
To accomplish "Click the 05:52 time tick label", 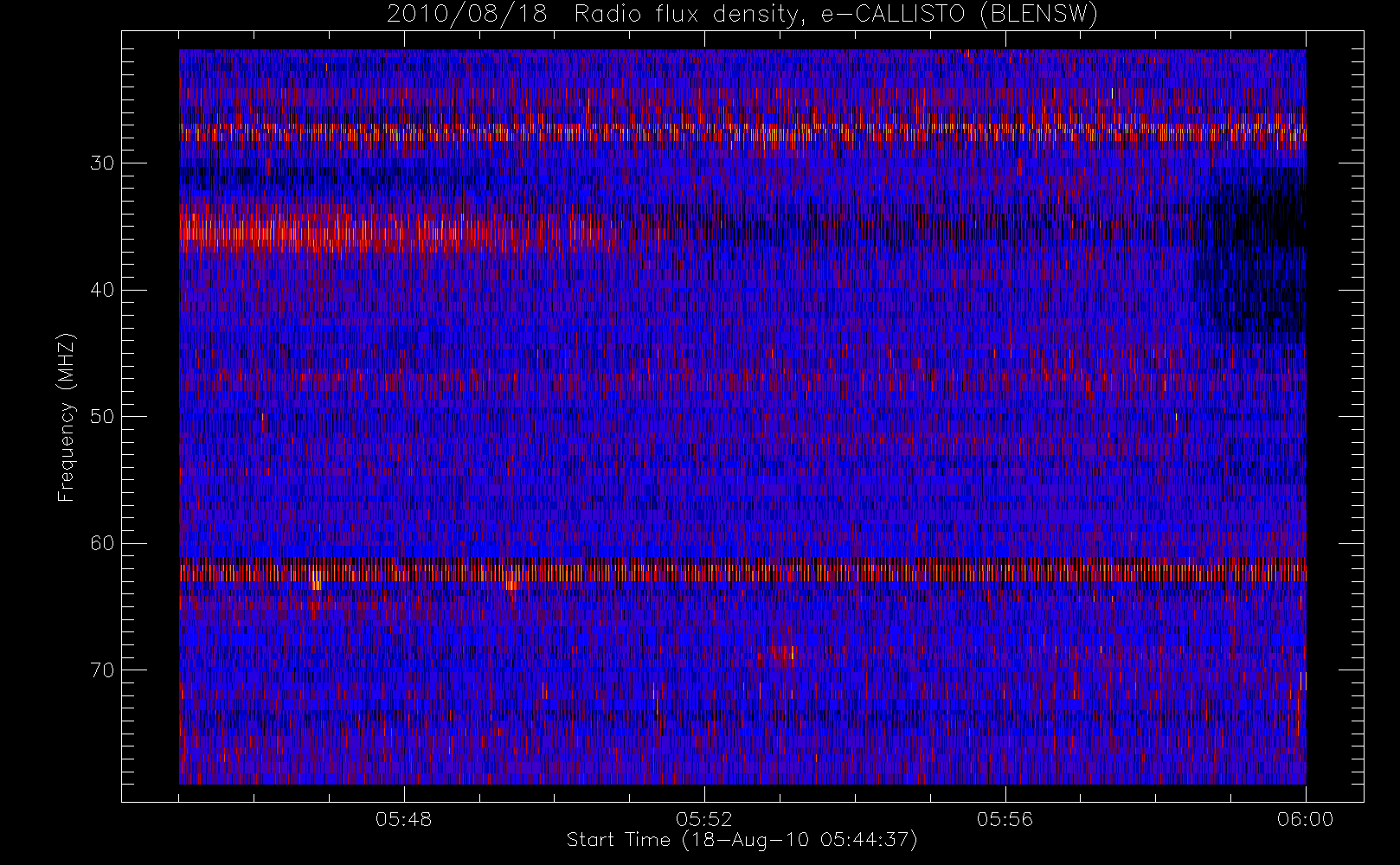I will 703,819.
